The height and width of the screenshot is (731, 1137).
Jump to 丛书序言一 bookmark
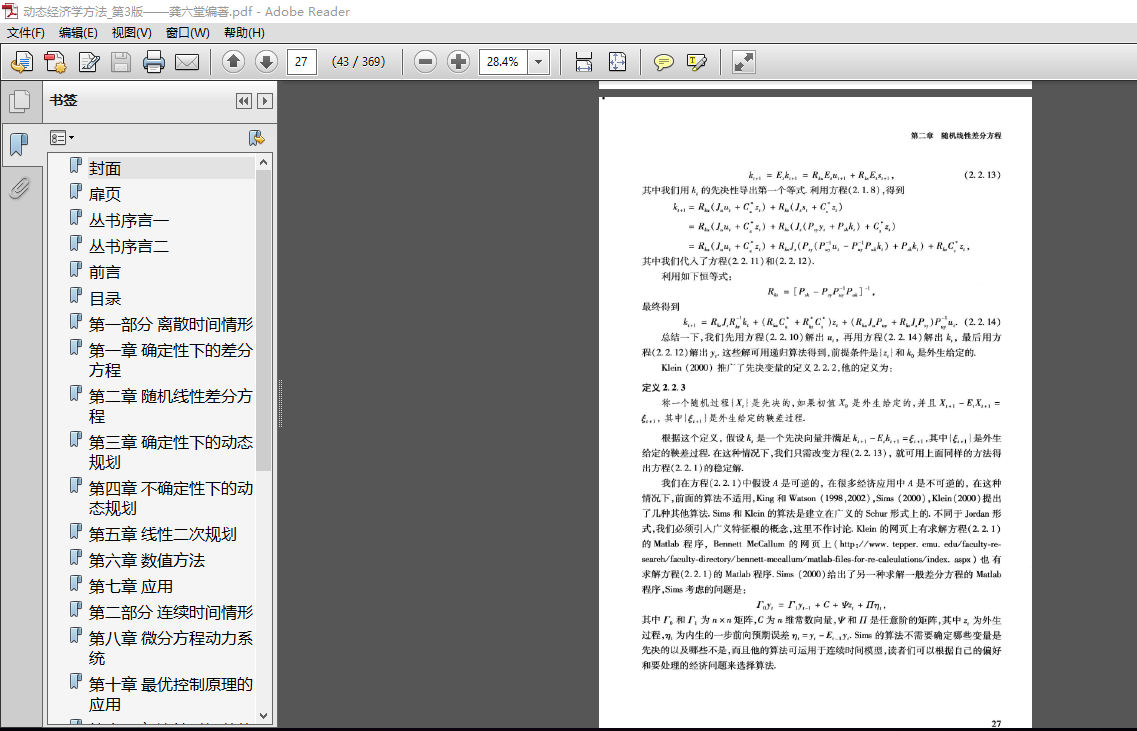tap(128, 220)
